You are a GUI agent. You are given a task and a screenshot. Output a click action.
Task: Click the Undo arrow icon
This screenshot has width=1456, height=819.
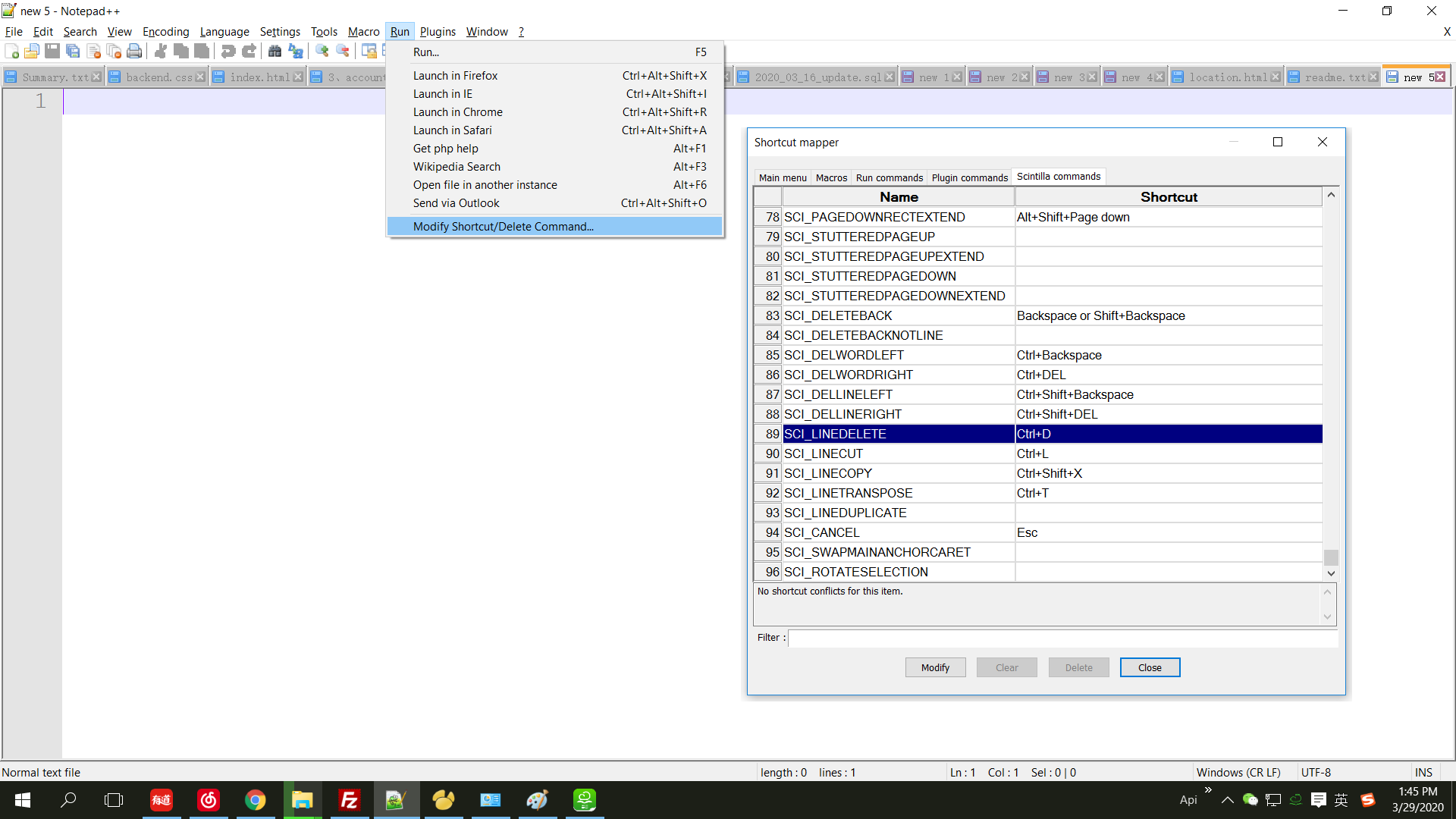coord(227,52)
